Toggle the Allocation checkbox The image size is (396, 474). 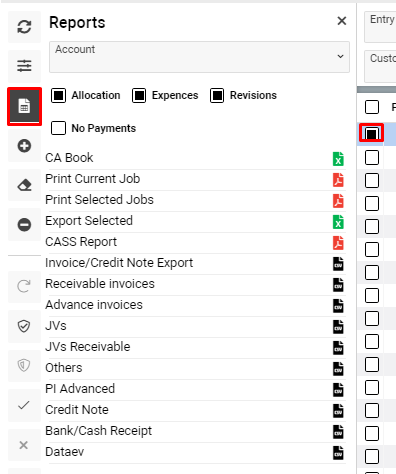click(58, 96)
